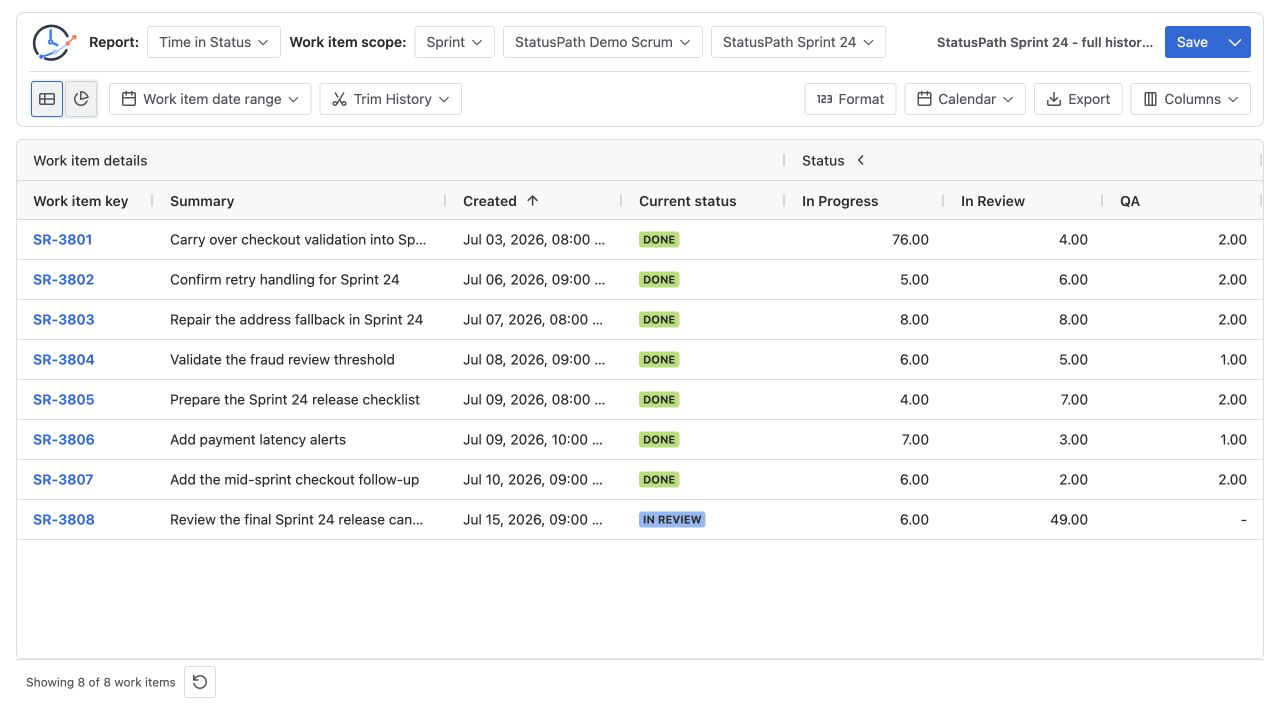Click the In Progress column header
The height and width of the screenshot is (720, 1280).
click(x=840, y=201)
